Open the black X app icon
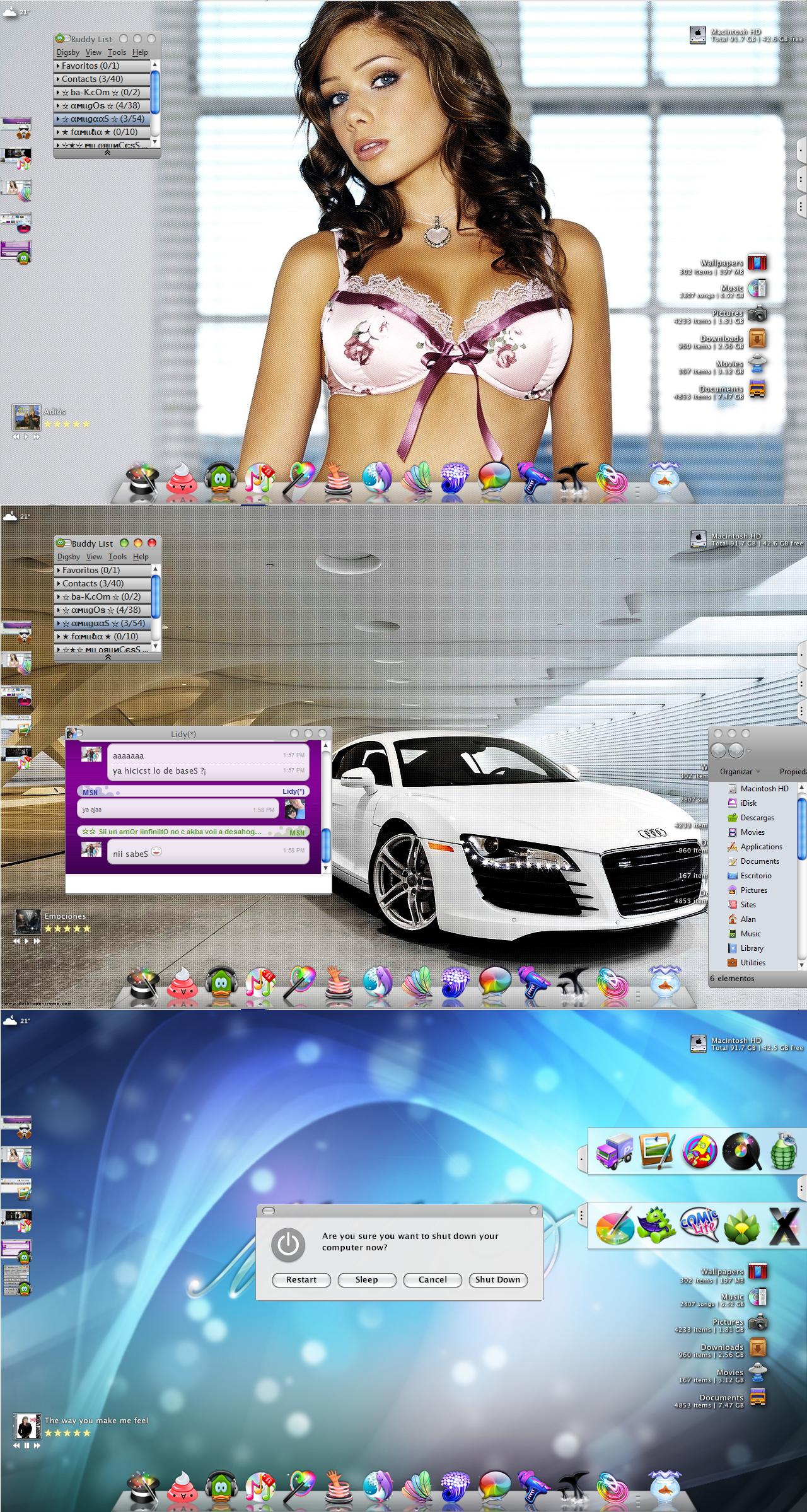 click(784, 1227)
